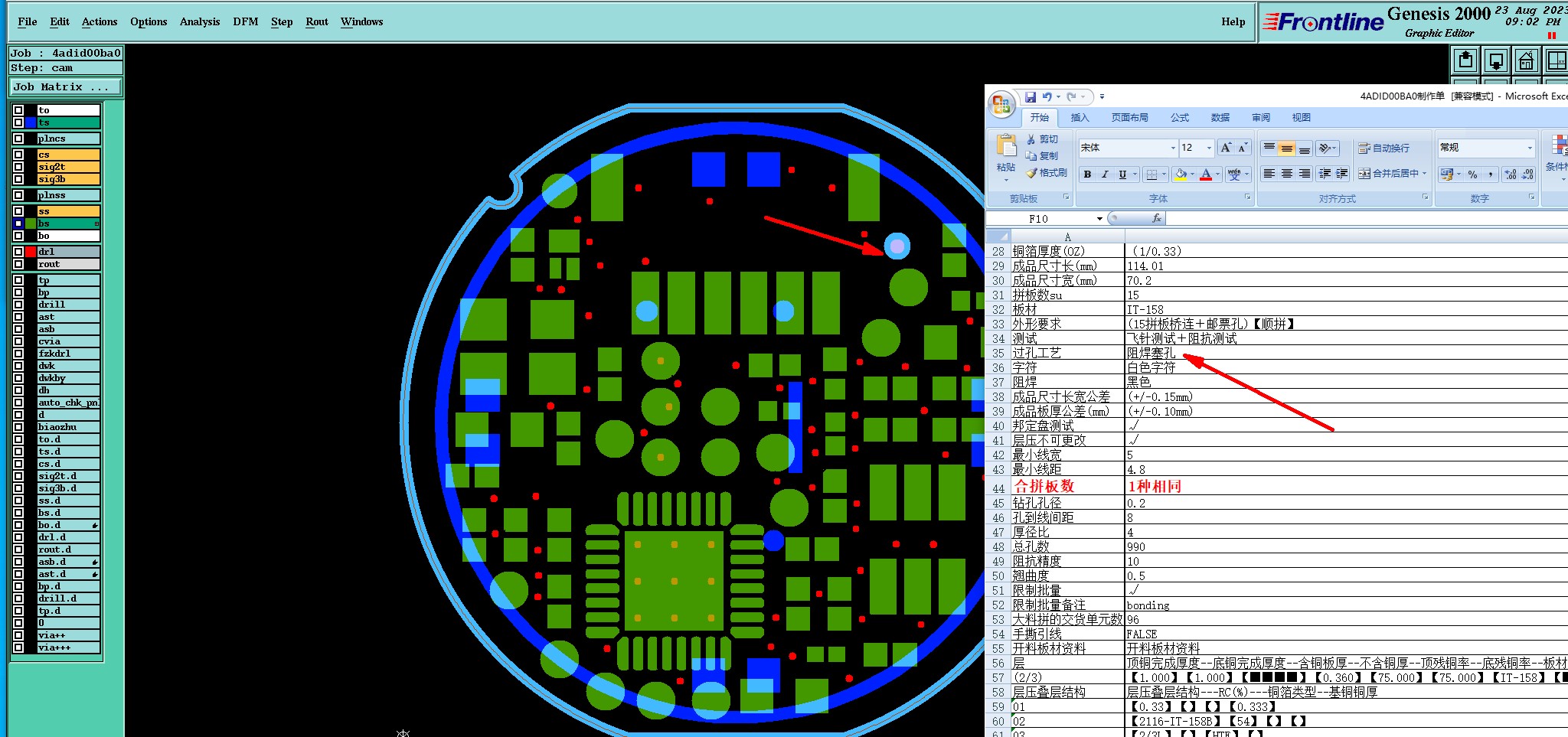Align text to middle vertically
The image size is (1568, 737).
[1287, 148]
